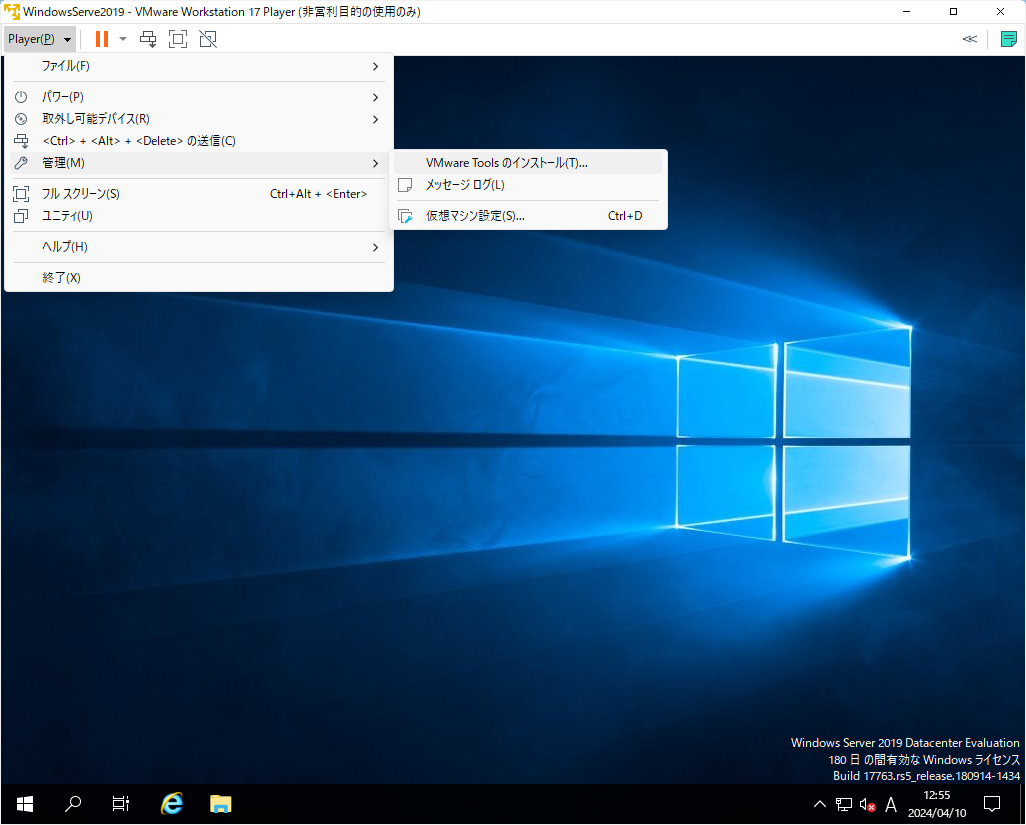Click the search magnifier on the guest taskbar
Screen dimensions: 1026x825
[73, 804]
